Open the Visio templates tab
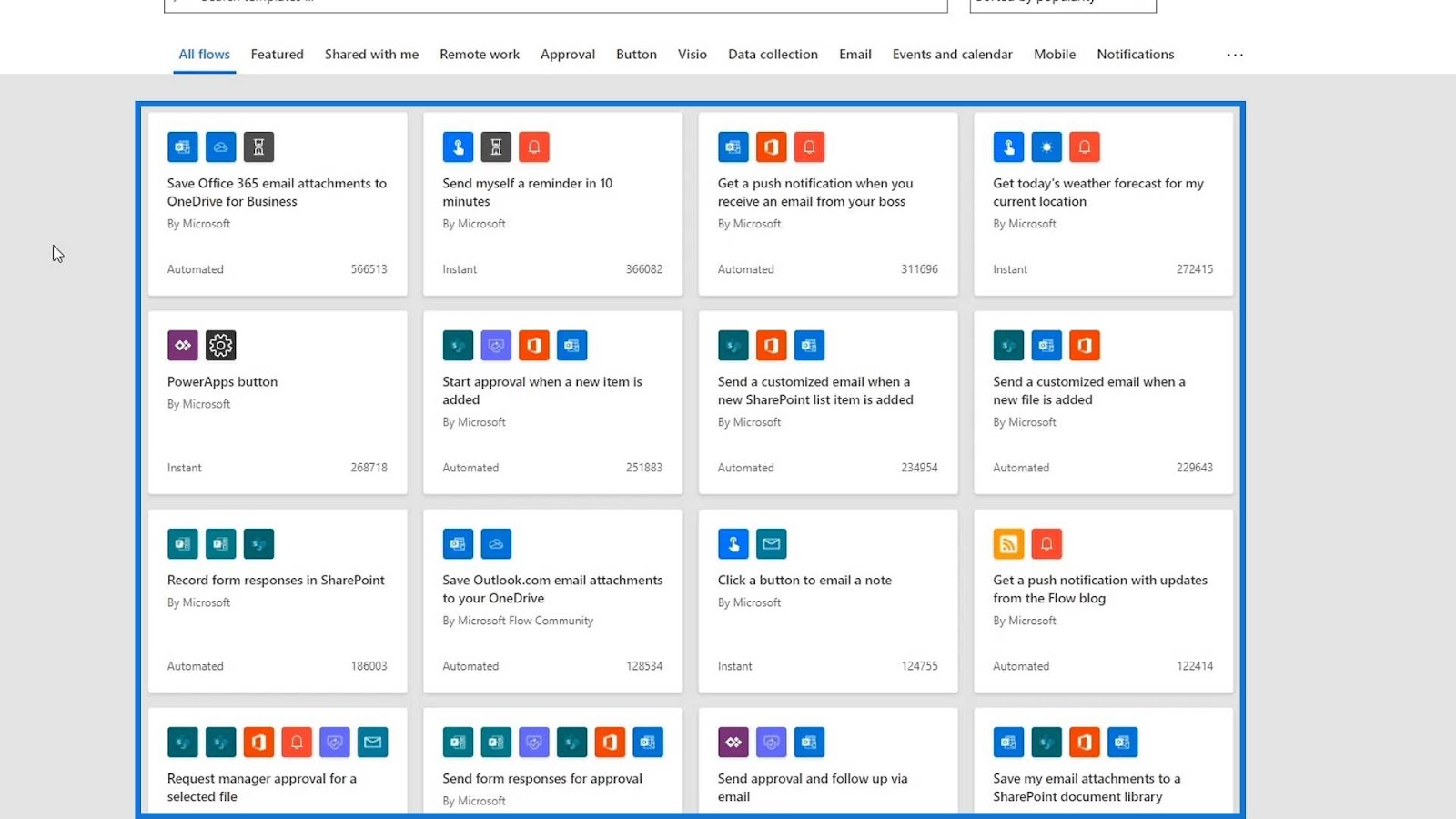This screenshot has width=1456, height=819. pyautogui.click(x=693, y=55)
